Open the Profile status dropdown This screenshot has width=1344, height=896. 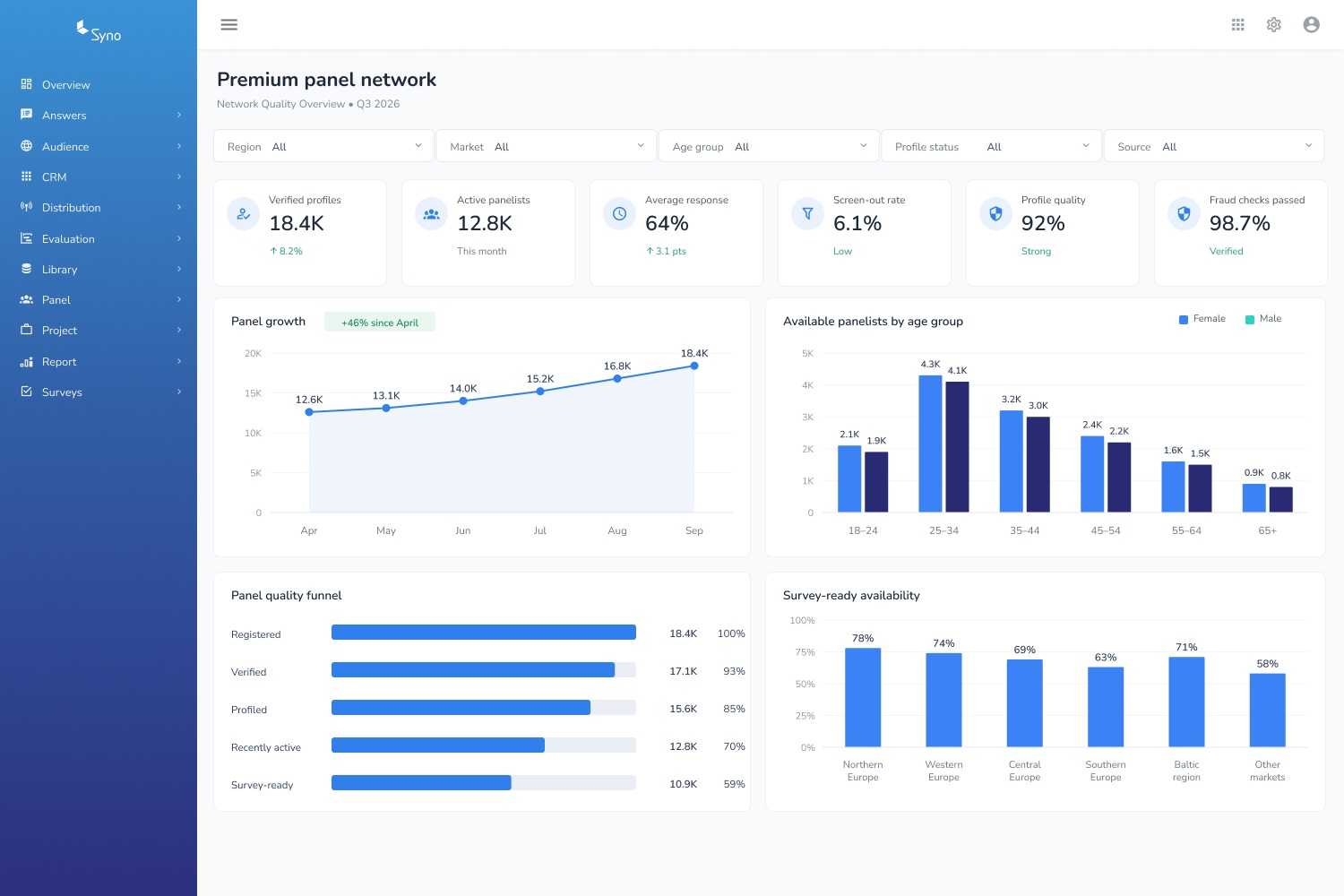(992, 146)
